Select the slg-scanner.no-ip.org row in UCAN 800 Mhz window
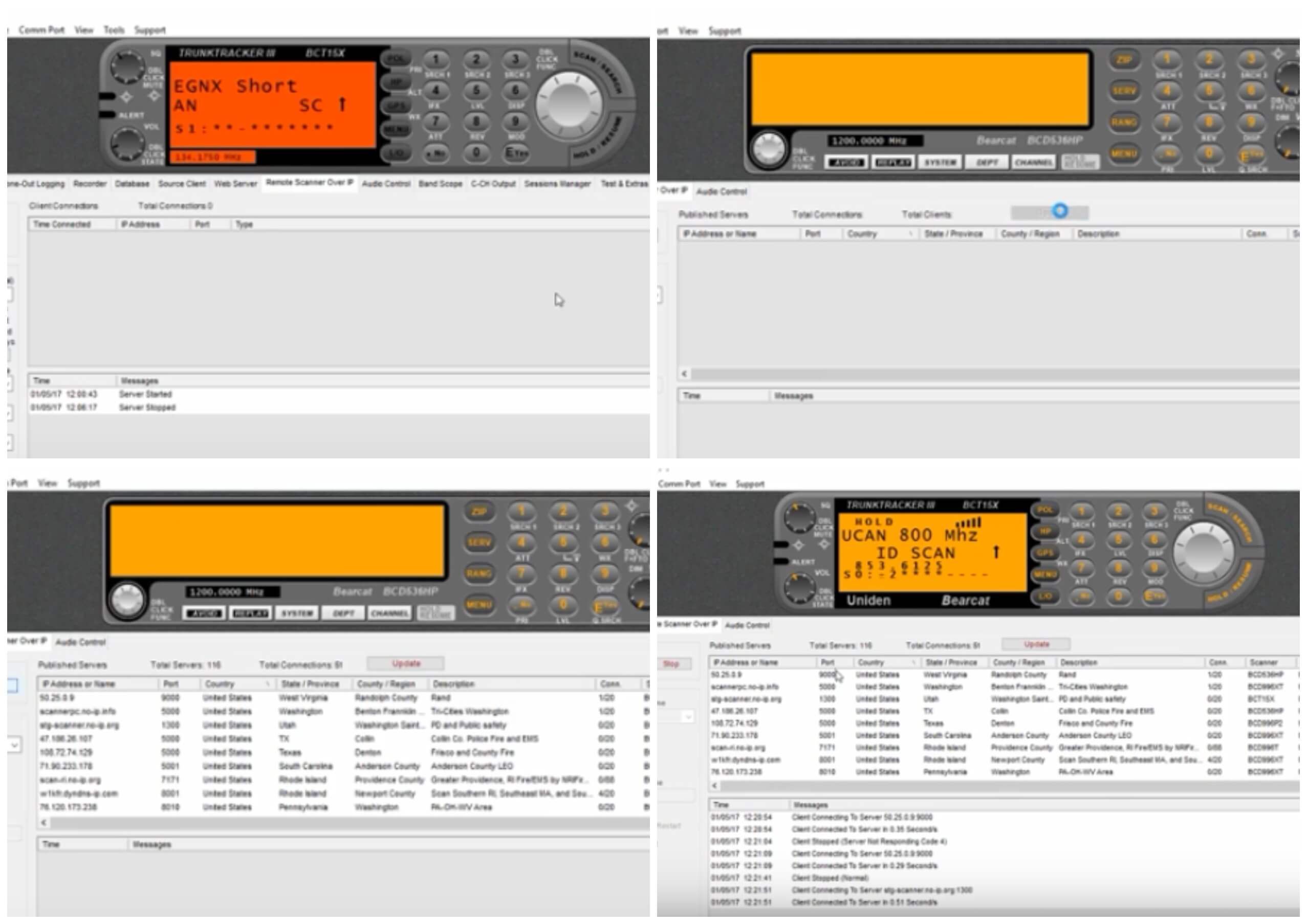This screenshot has height=924, width=1307. [x=1004, y=699]
